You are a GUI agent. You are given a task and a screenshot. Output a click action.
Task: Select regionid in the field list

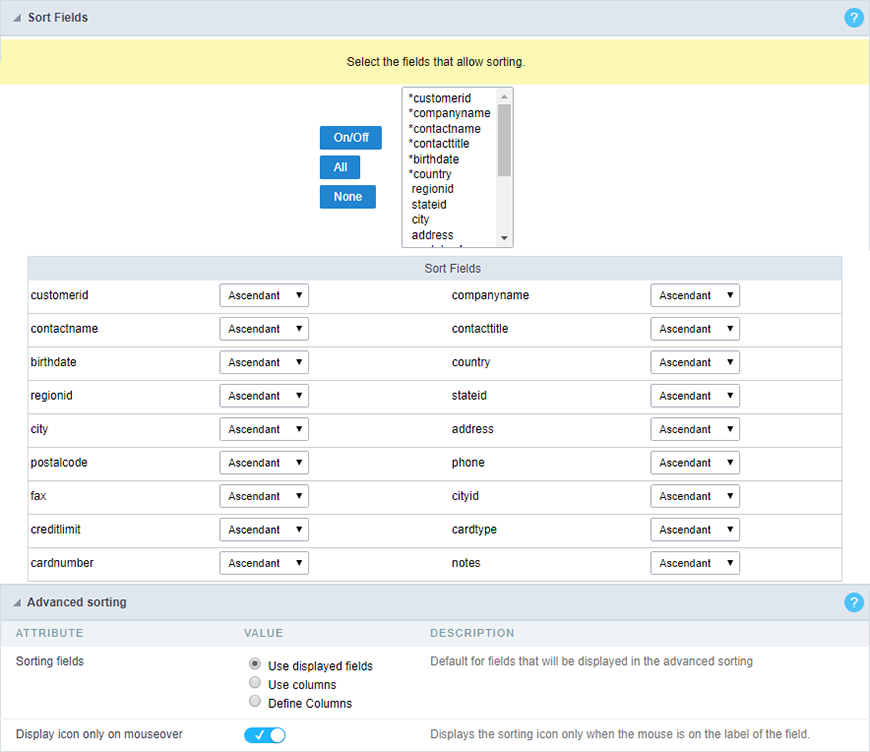tap(432, 189)
